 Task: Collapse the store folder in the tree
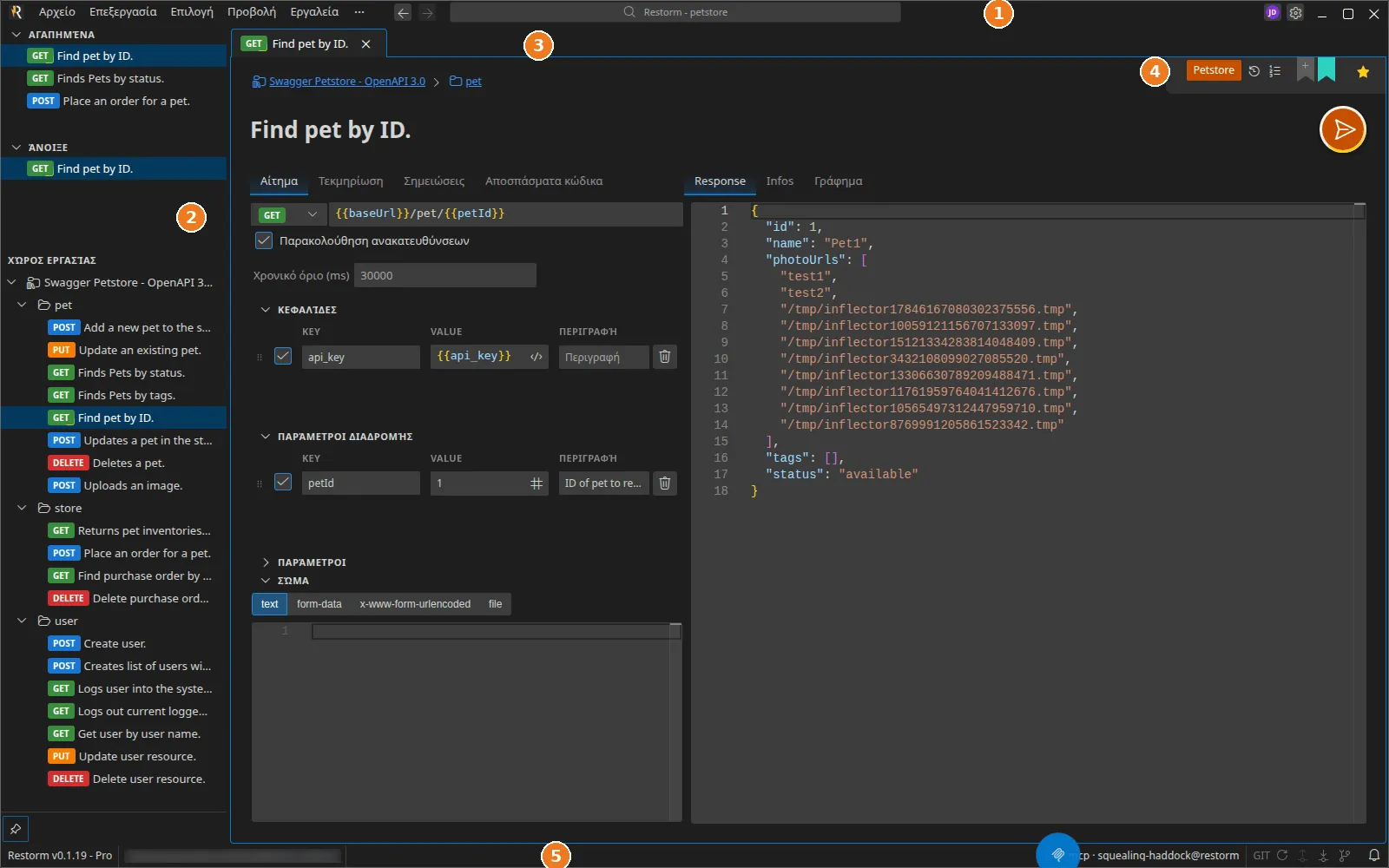point(22,508)
